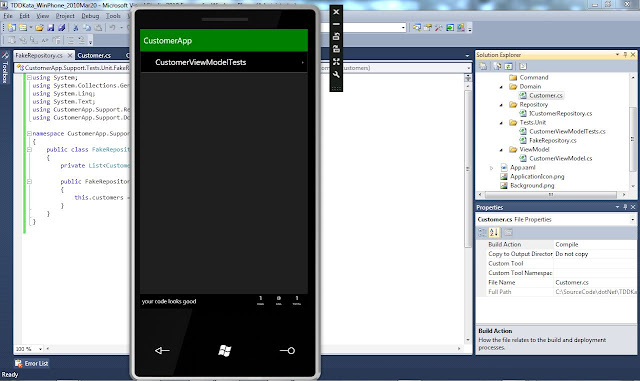This screenshot has width=640, height=381.
Task: Click the Paste toolbar icon
Action: (x=98, y=27)
